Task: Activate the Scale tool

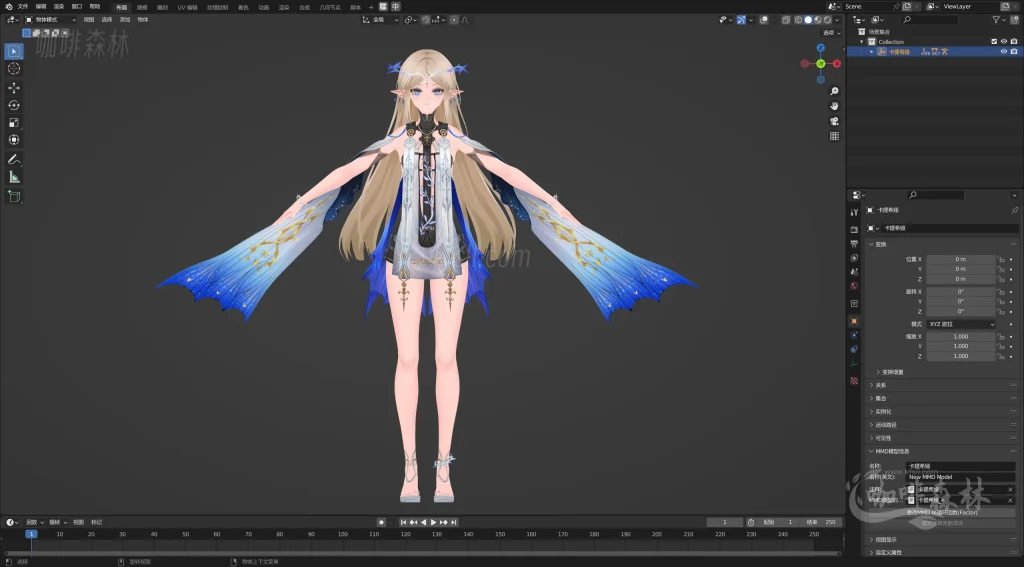Action: pos(14,122)
